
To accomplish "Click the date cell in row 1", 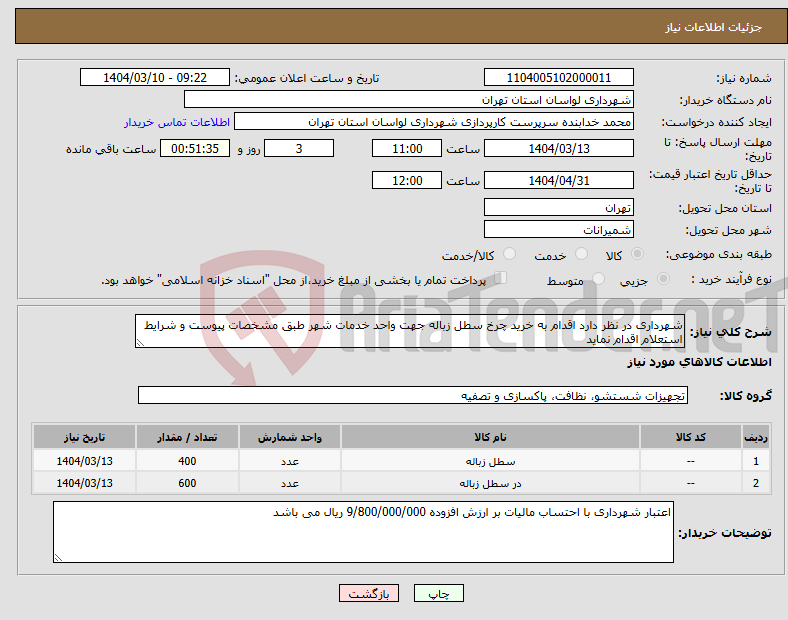I will tap(84, 461).
